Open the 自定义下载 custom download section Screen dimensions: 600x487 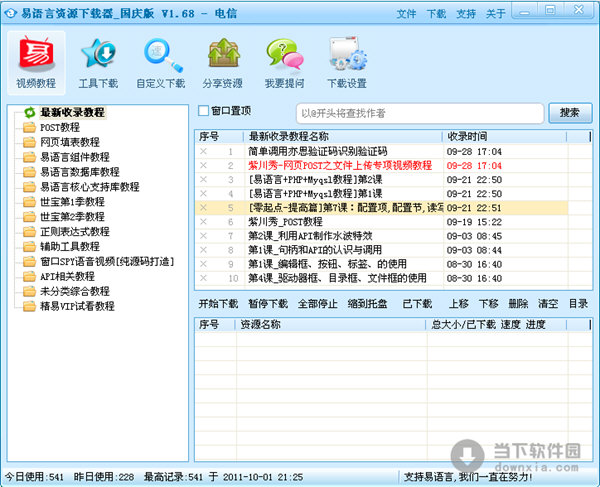[x=161, y=63]
